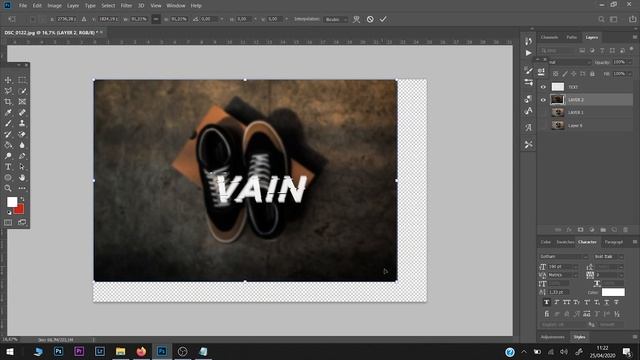Viewport: 640px width, 360px height.
Task: Toggle lock transparent pixels
Action: tap(556, 74)
